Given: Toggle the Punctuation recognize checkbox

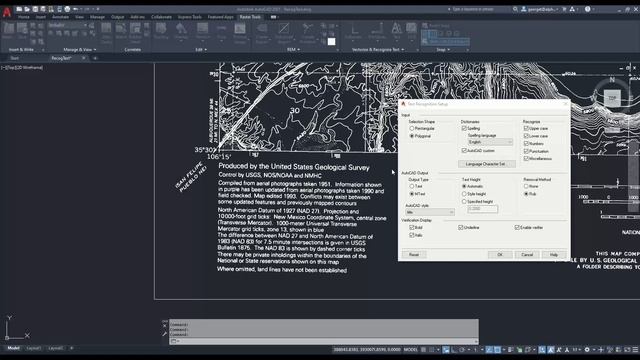Looking at the screenshot, I should 526,151.
